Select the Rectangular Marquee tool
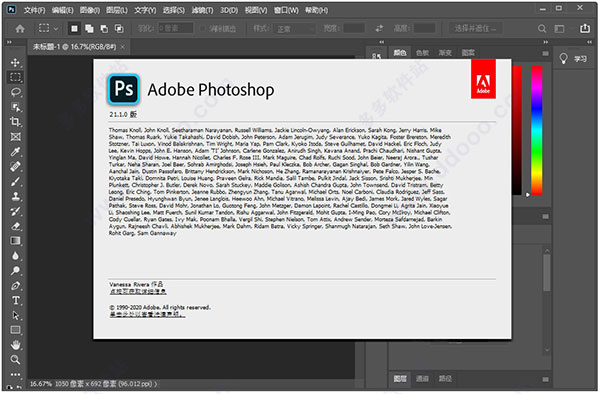The image size is (600, 394). [15, 77]
